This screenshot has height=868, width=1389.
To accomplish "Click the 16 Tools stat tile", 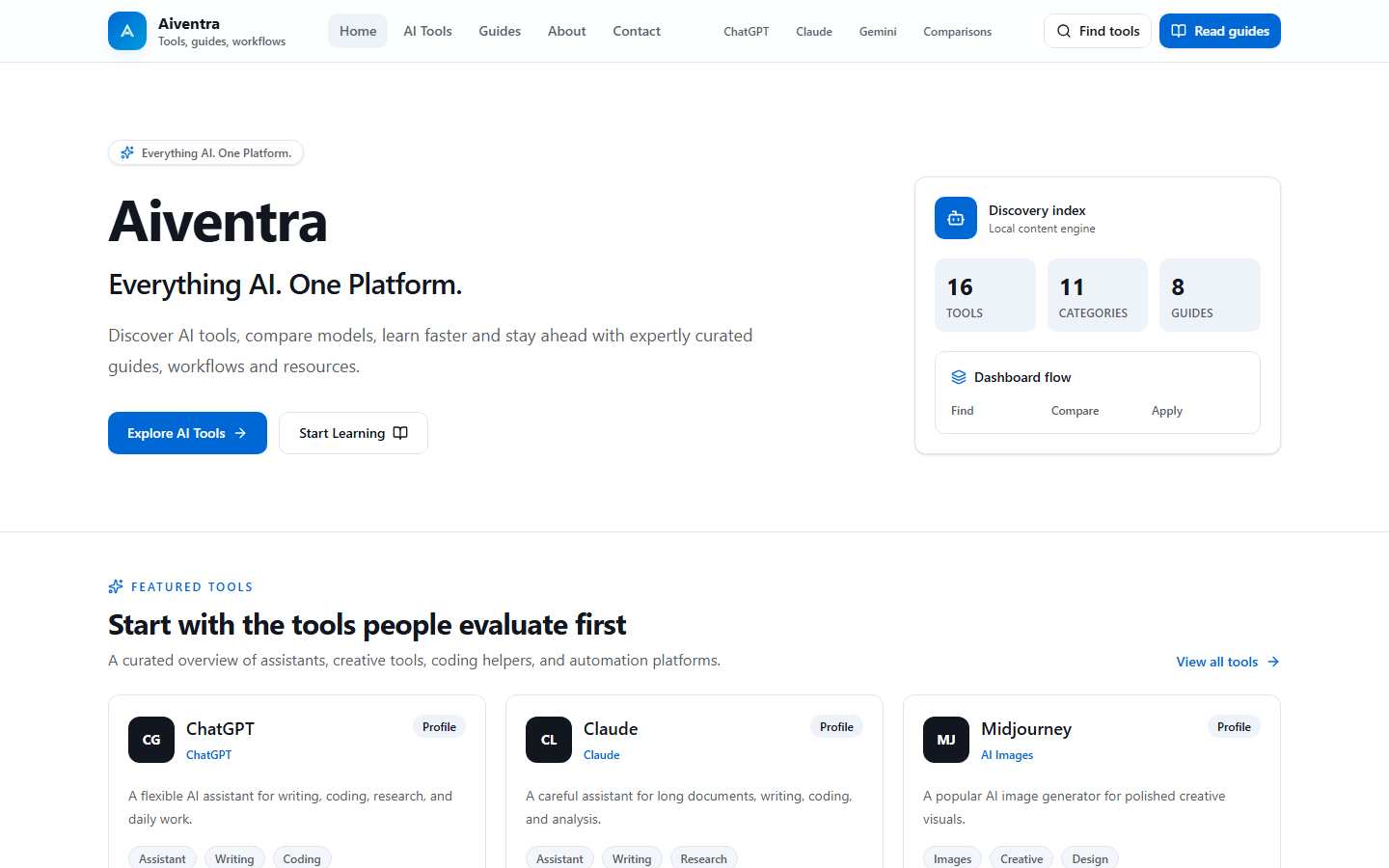I will (985, 295).
